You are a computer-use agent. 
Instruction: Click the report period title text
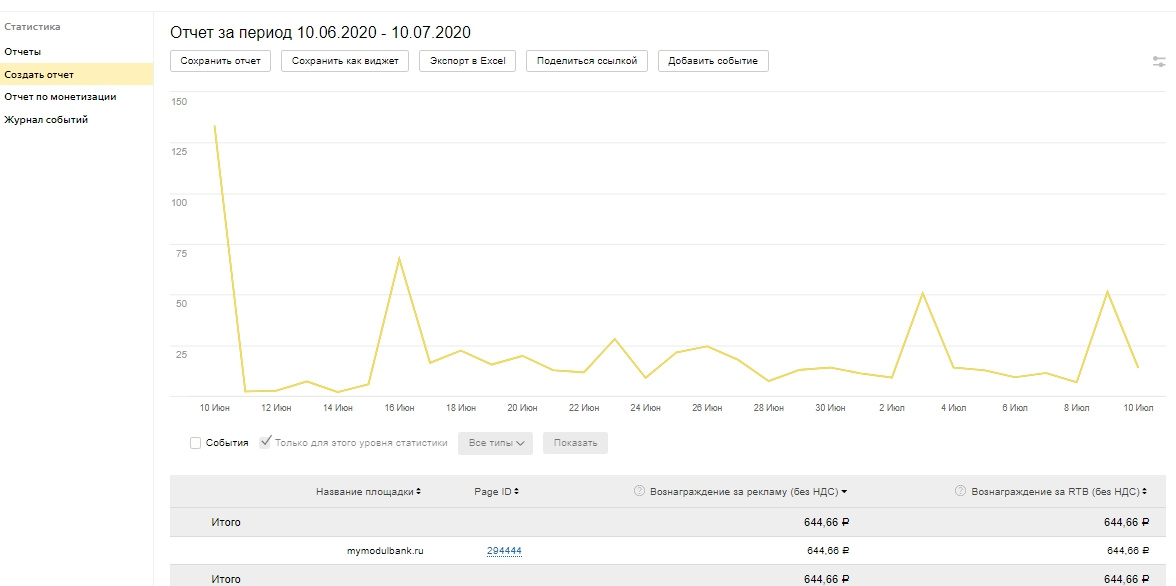(320, 32)
